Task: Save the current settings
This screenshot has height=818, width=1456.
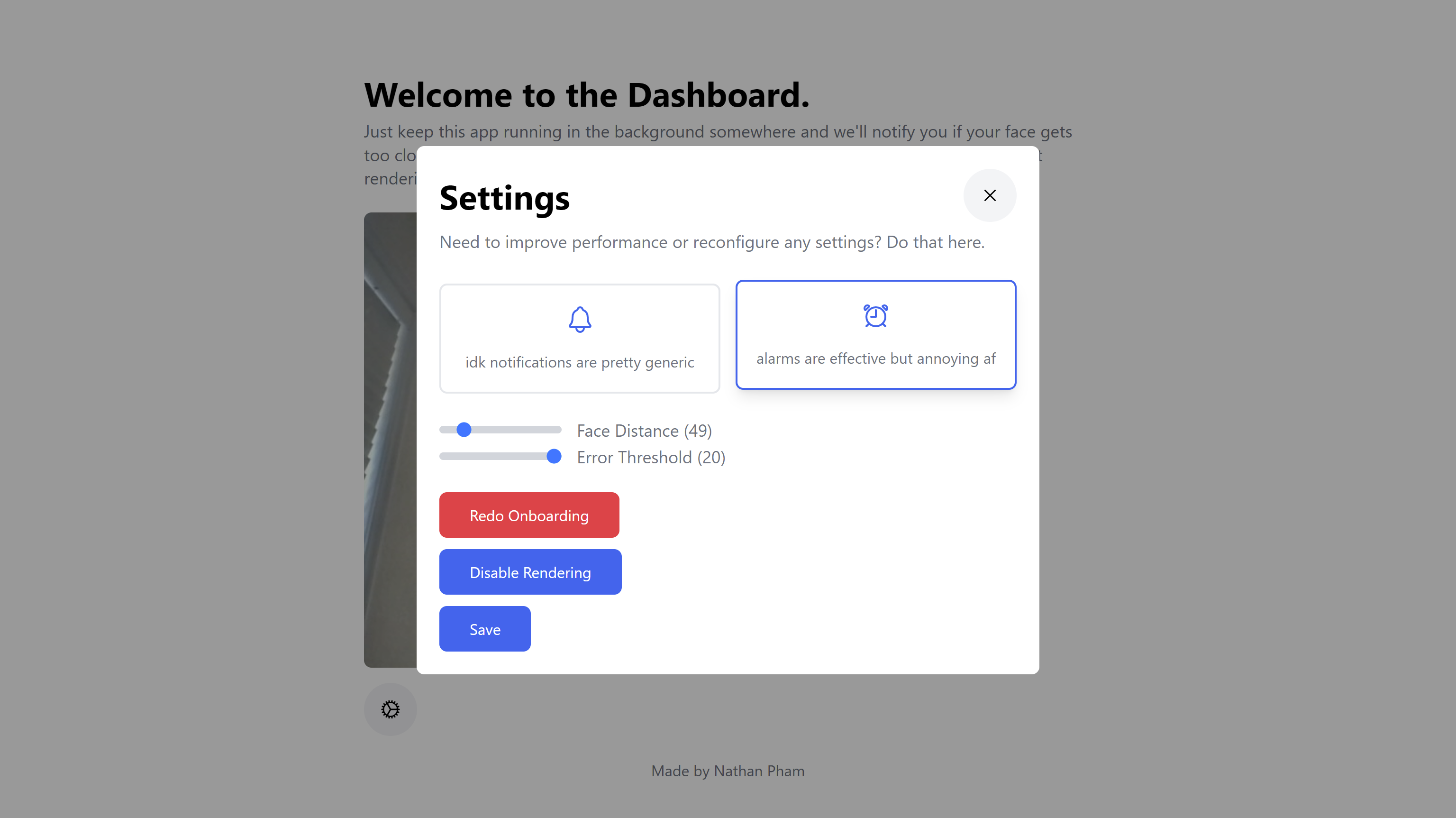Action: click(x=484, y=628)
